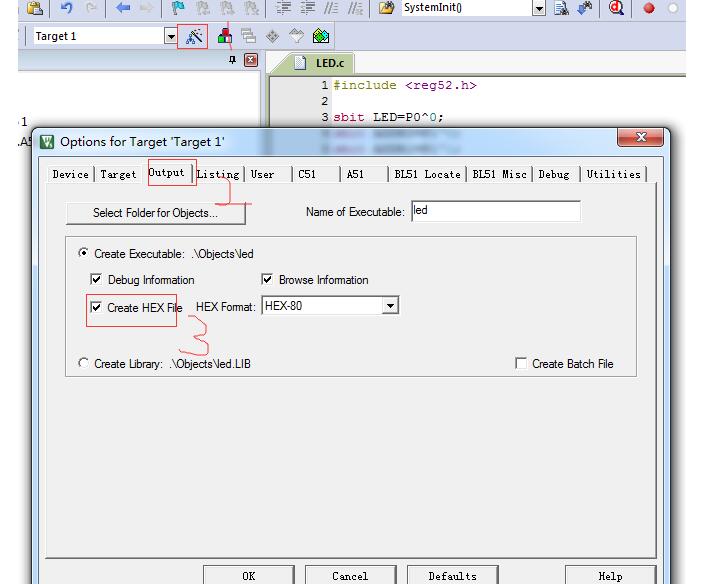Image resolution: width=711 pixels, height=584 pixels.
Task: Click the Cancel button
Action: pos(350,575)
